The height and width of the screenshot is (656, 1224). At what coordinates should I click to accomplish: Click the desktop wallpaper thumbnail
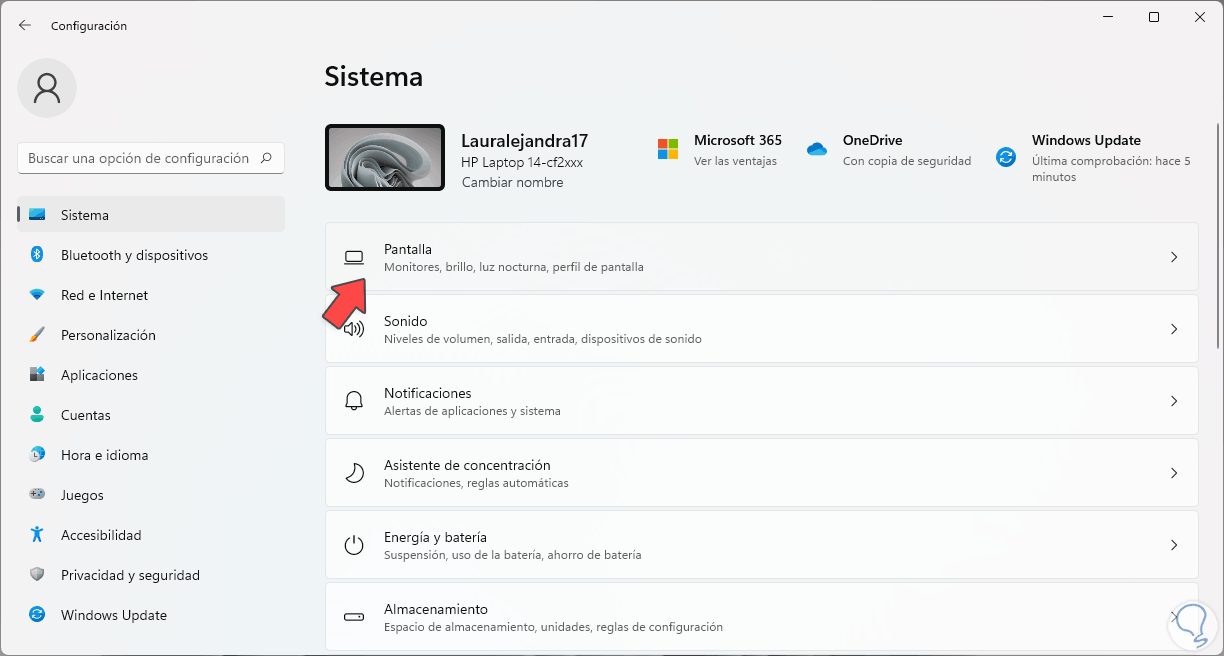[385, 157]
